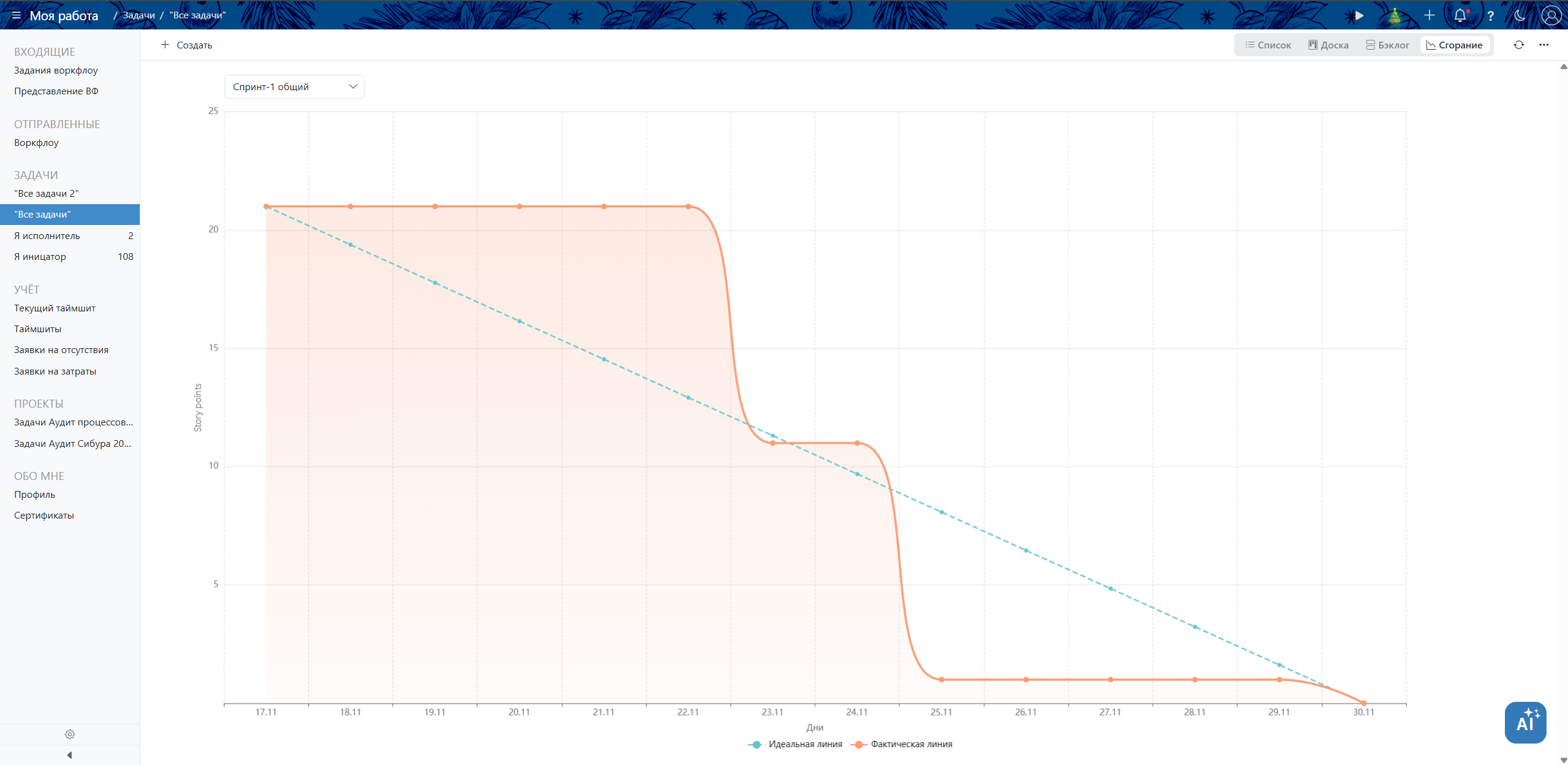This screenshot has width=1568, height=765.
Task: Open Текущий таймшит in sidebar
Action: pos(55,308)
